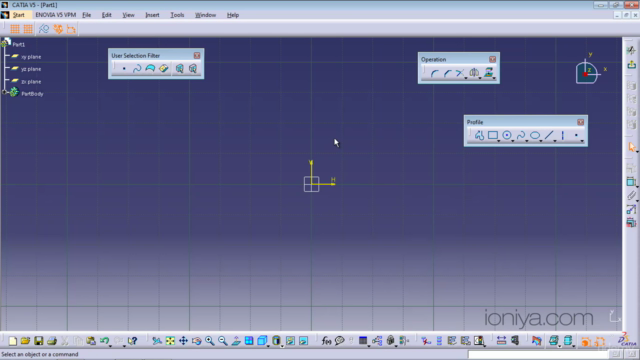Select the Ellipse tool in Profile toolbar
Viewport: 640px width, 360px height.
click(x=535, y=136)
